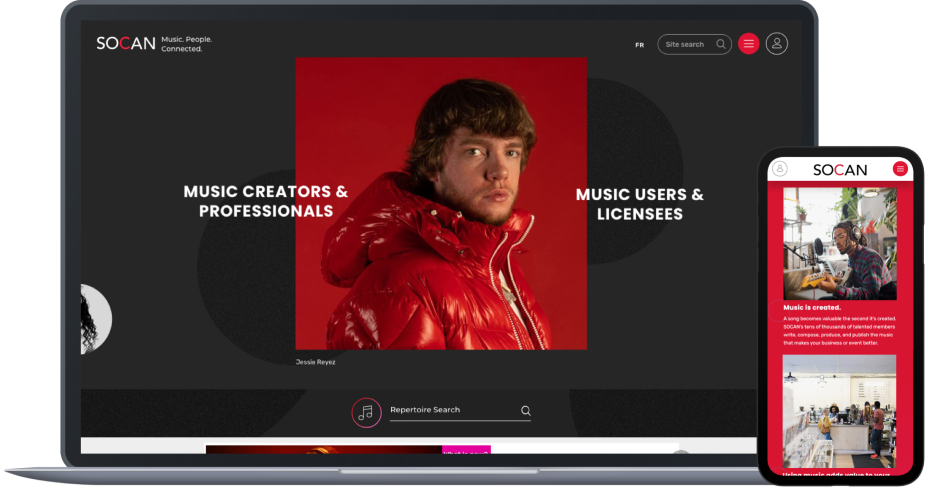Tap the user profile icon on phone
Image resolution: width=928 pixels, height=487 pixels.
(781, 169)
